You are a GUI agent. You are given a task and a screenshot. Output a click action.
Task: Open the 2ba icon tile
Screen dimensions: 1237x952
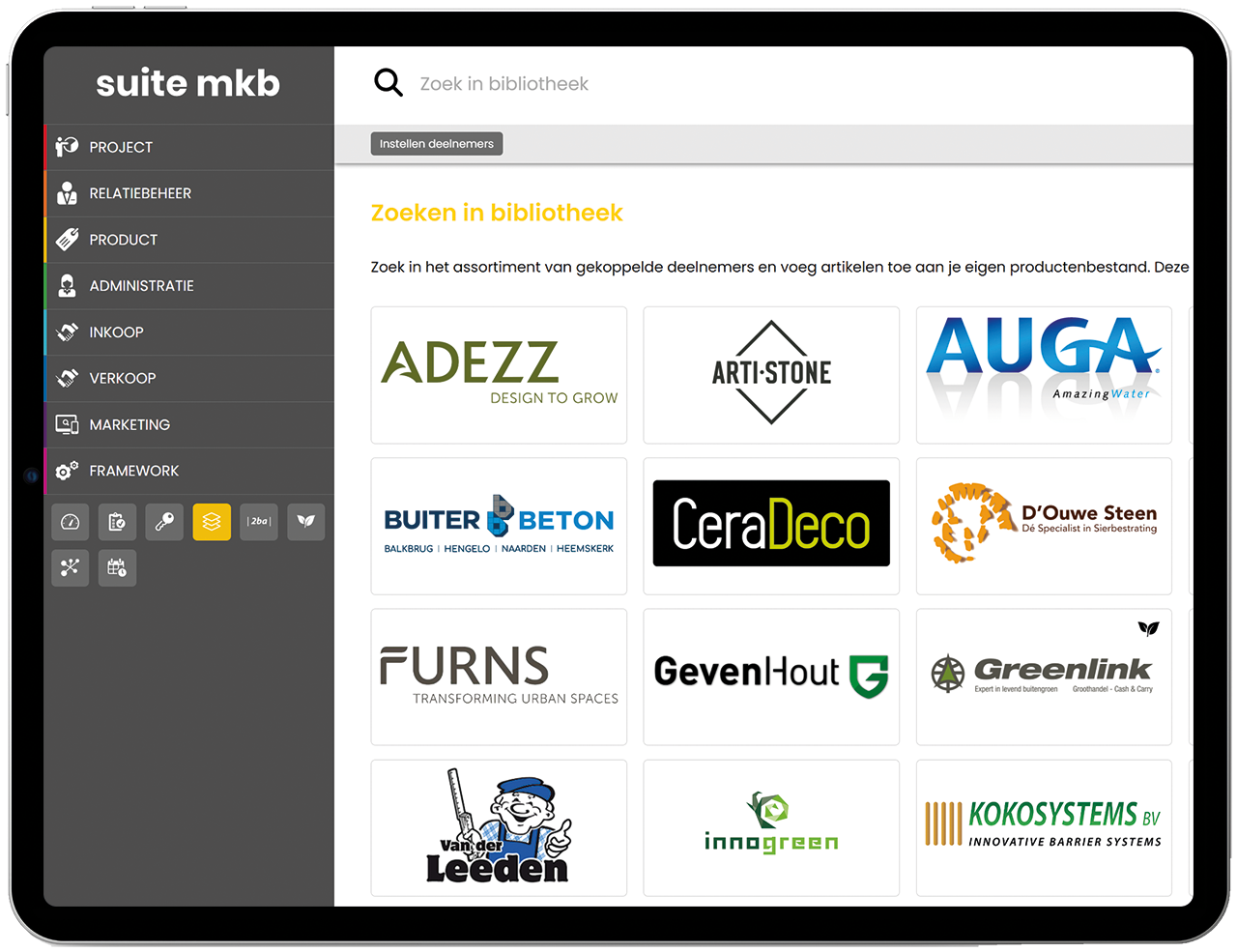point(259,522)
